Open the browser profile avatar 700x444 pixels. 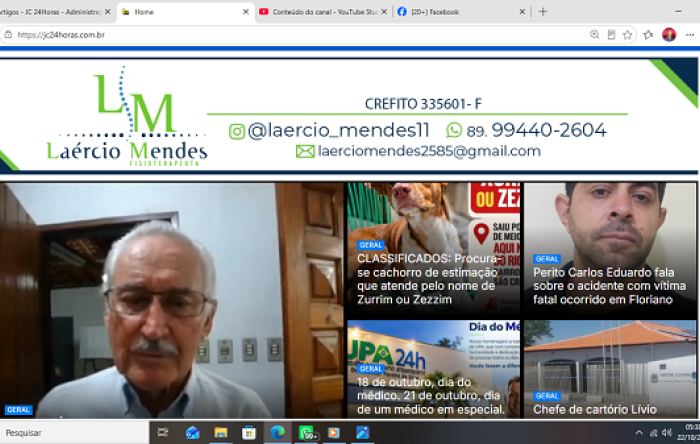(669, 35)
